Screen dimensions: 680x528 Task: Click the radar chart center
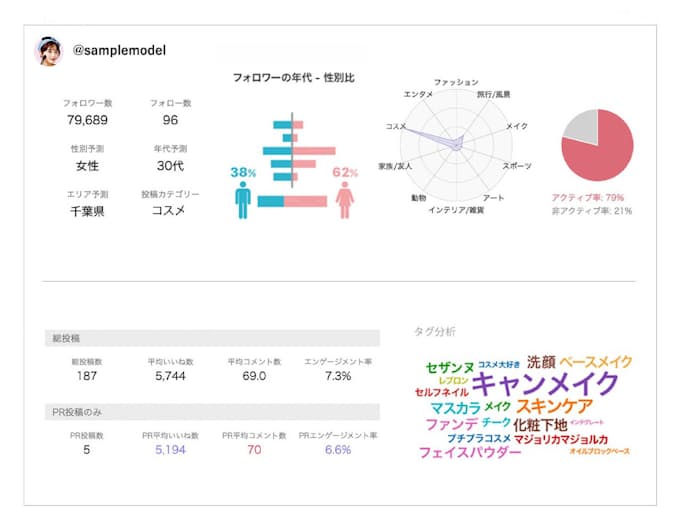[x=456, y=142]
